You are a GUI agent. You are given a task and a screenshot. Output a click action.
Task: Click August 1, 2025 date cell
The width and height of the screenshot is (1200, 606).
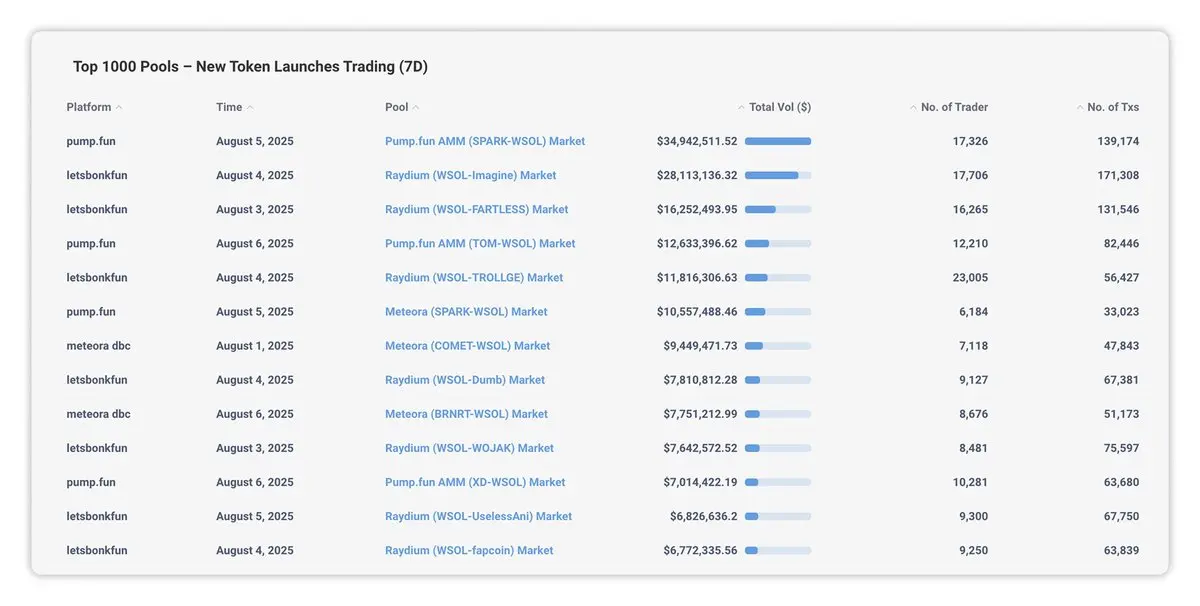(255, 346)
